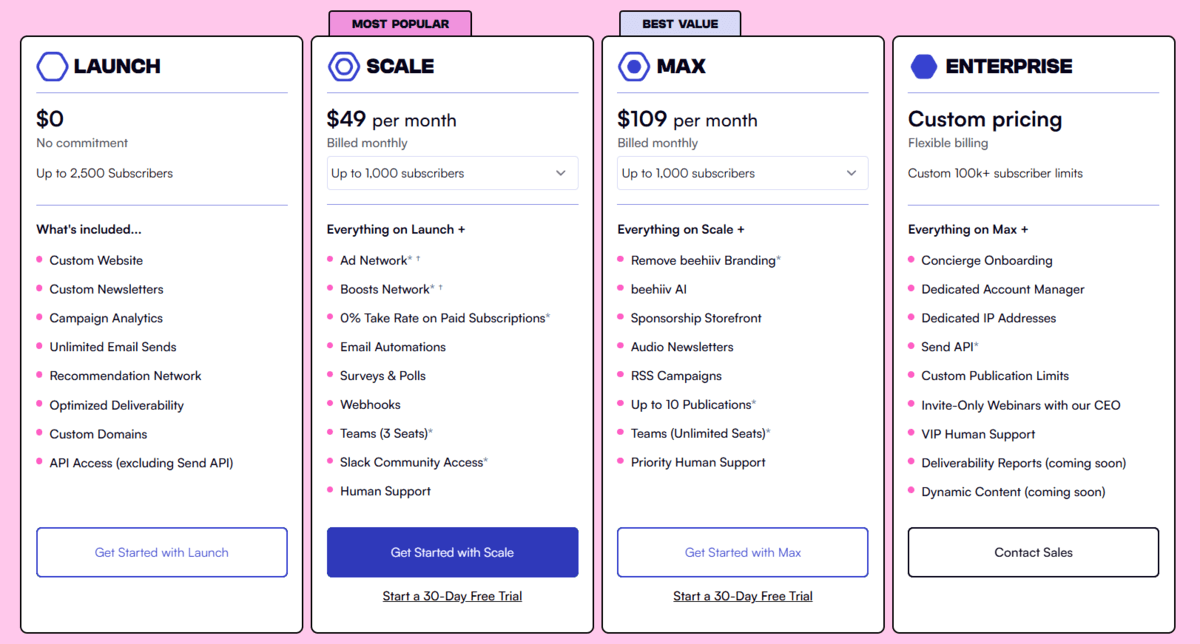Open the Max subscriber count dropdown
This screenshot has height=644, width=1200.
[x=742, y=172]
